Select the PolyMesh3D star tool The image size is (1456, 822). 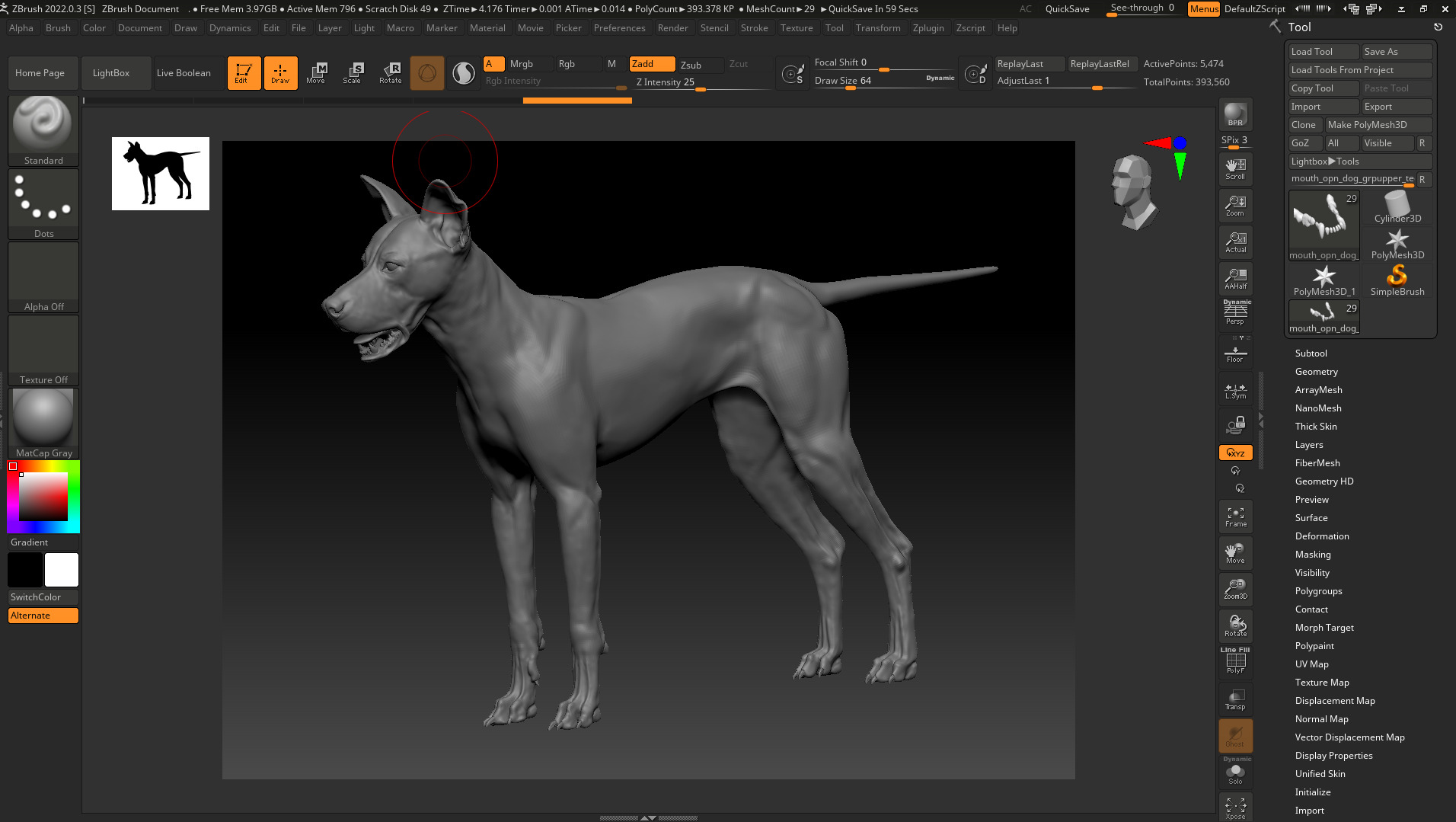(x=1397, y=243)
